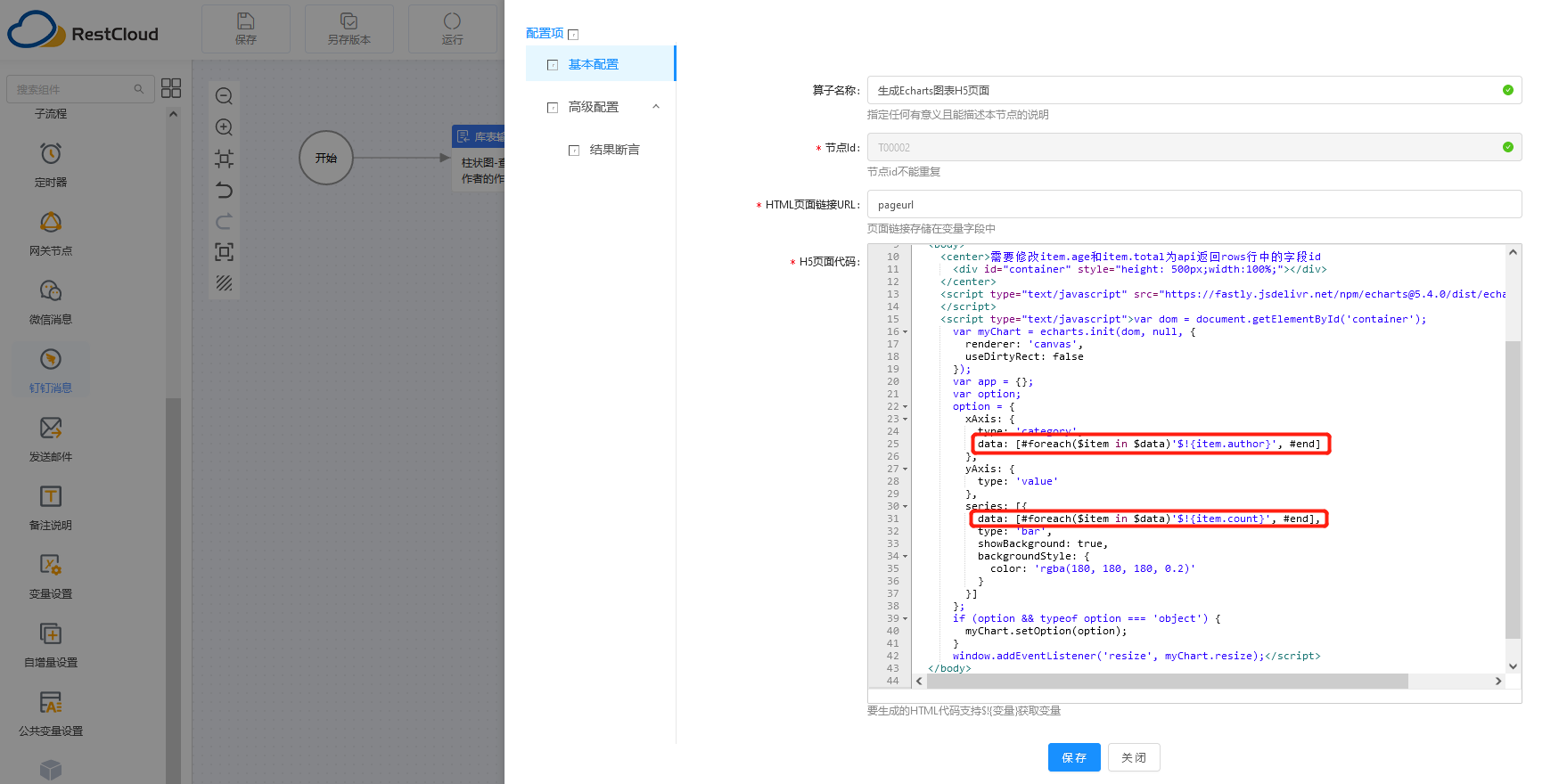Fold code at line 16 arrow
The image size is (1567, 784).
point(906,332)
